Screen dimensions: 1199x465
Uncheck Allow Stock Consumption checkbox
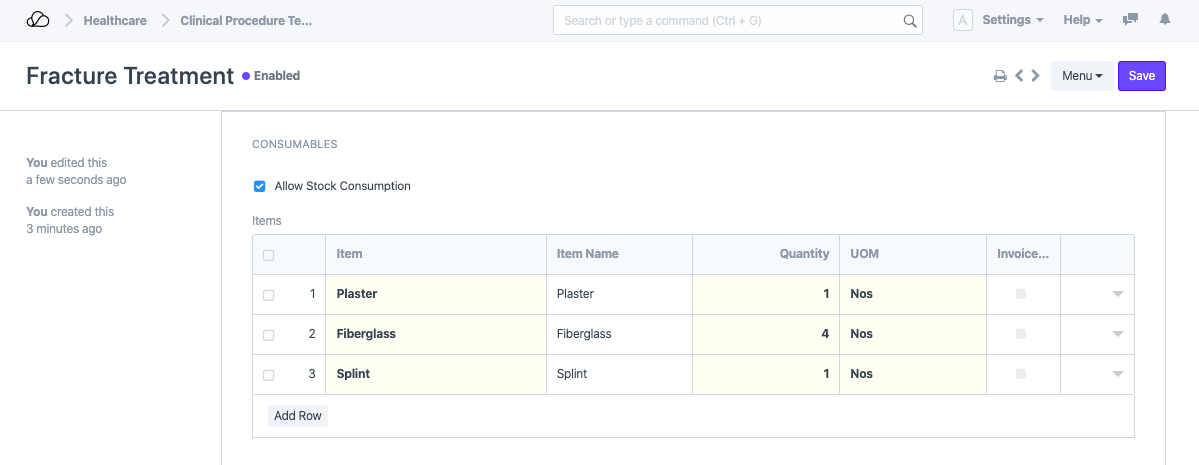point(260,186)
